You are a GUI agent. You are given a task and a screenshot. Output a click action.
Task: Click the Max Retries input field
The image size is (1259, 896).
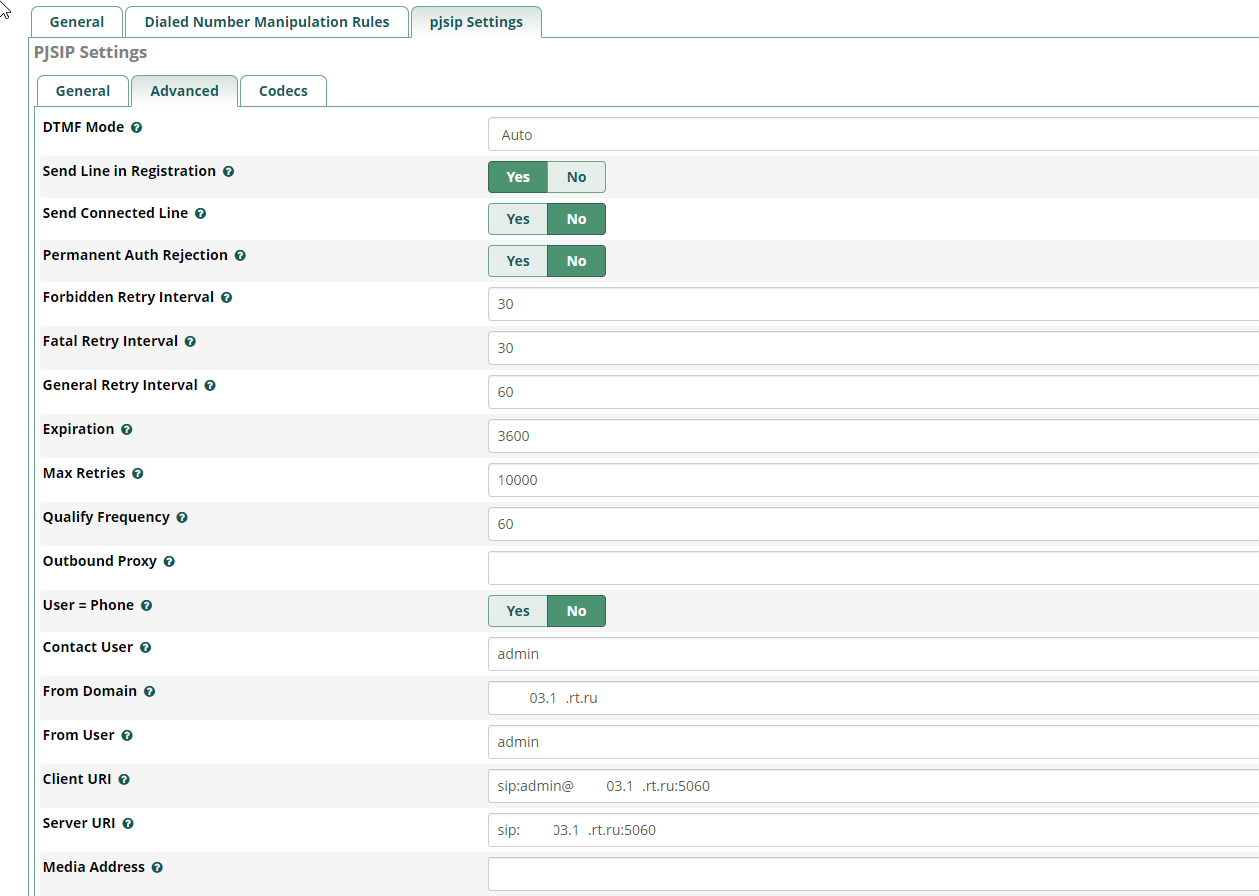tap(870, 480)
